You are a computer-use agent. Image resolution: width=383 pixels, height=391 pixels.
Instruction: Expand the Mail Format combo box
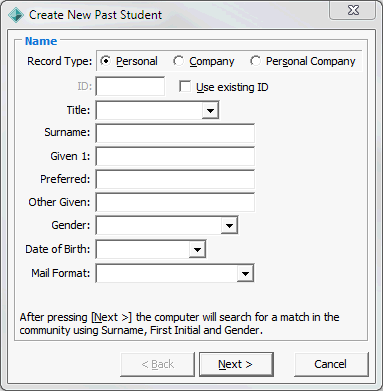click(x=245, y=273)
